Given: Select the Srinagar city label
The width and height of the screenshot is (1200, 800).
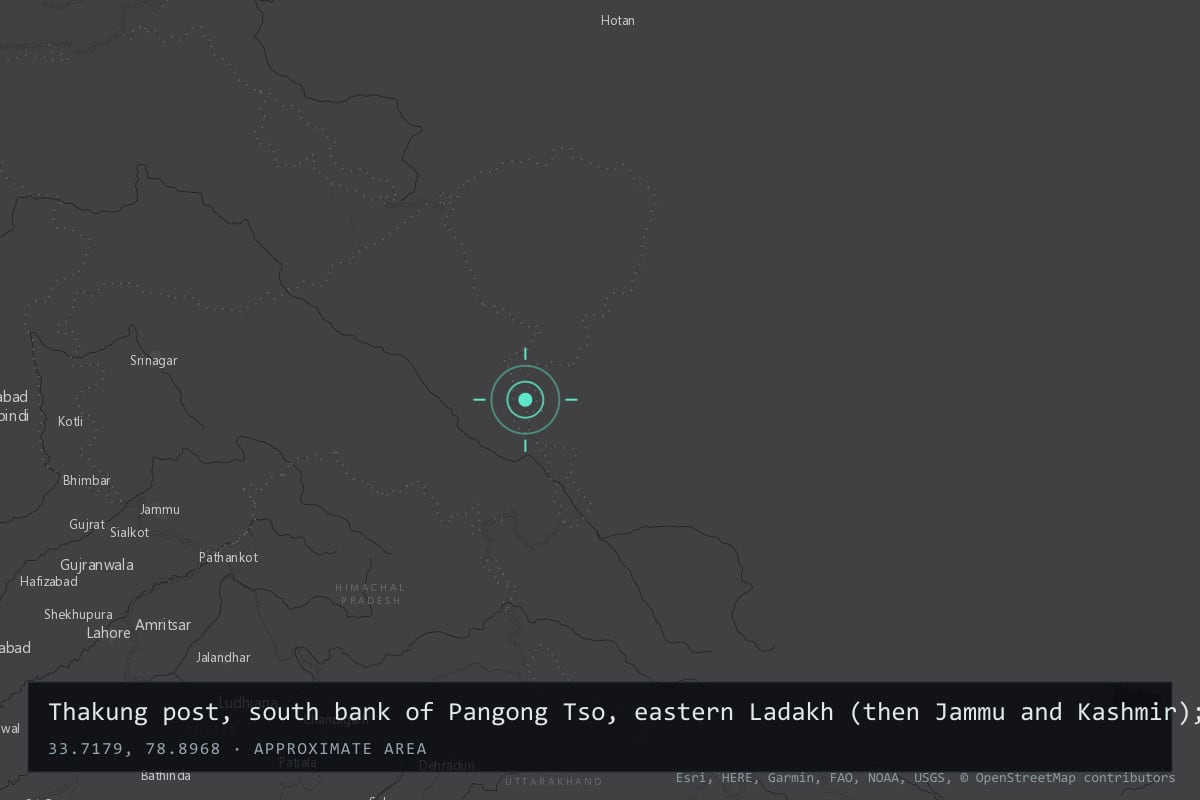Looking at the screenshot, I should [153, 360].
